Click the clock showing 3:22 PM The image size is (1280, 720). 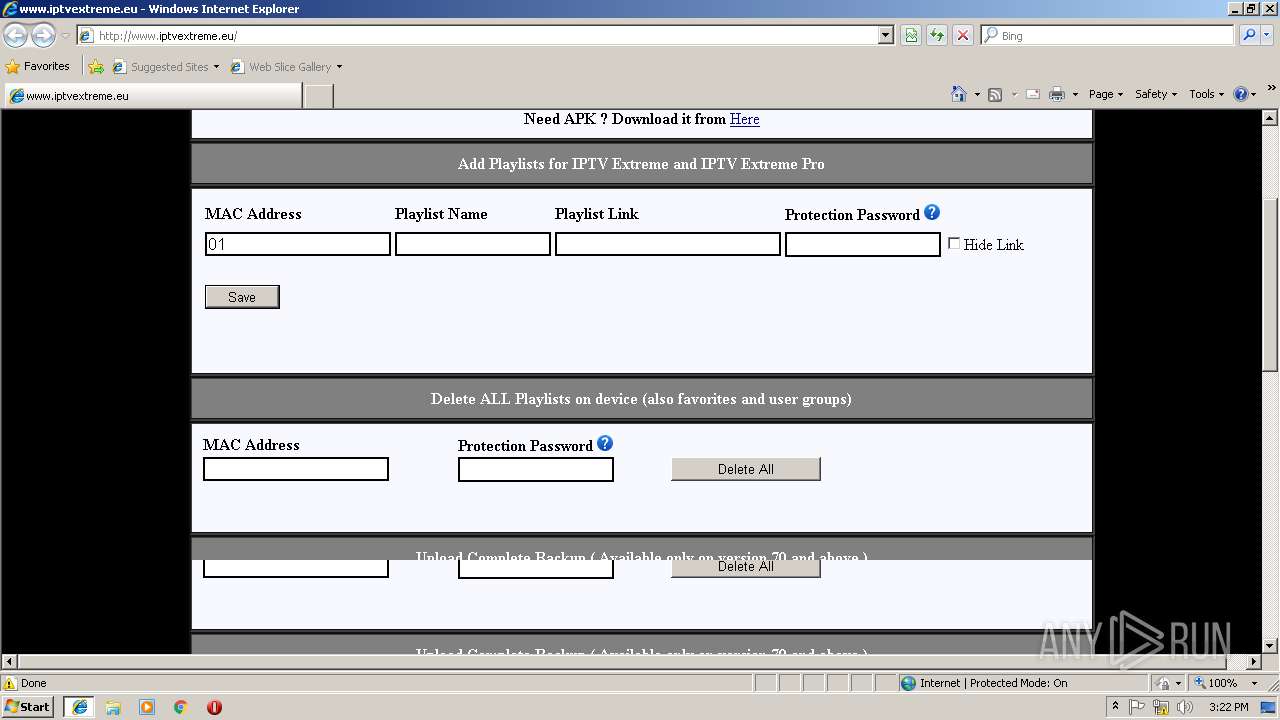(x=1228, y=707)
